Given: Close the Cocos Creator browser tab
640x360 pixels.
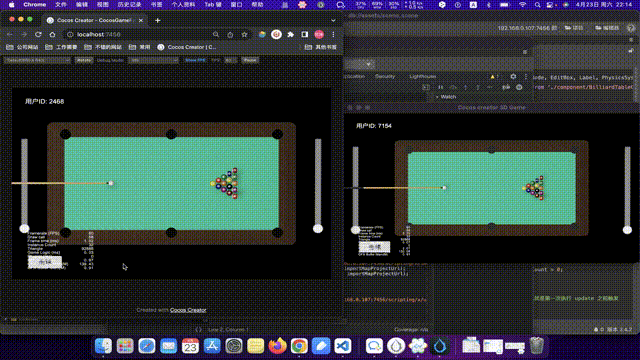Looking at the screenshot, I should tap(141, 20).
